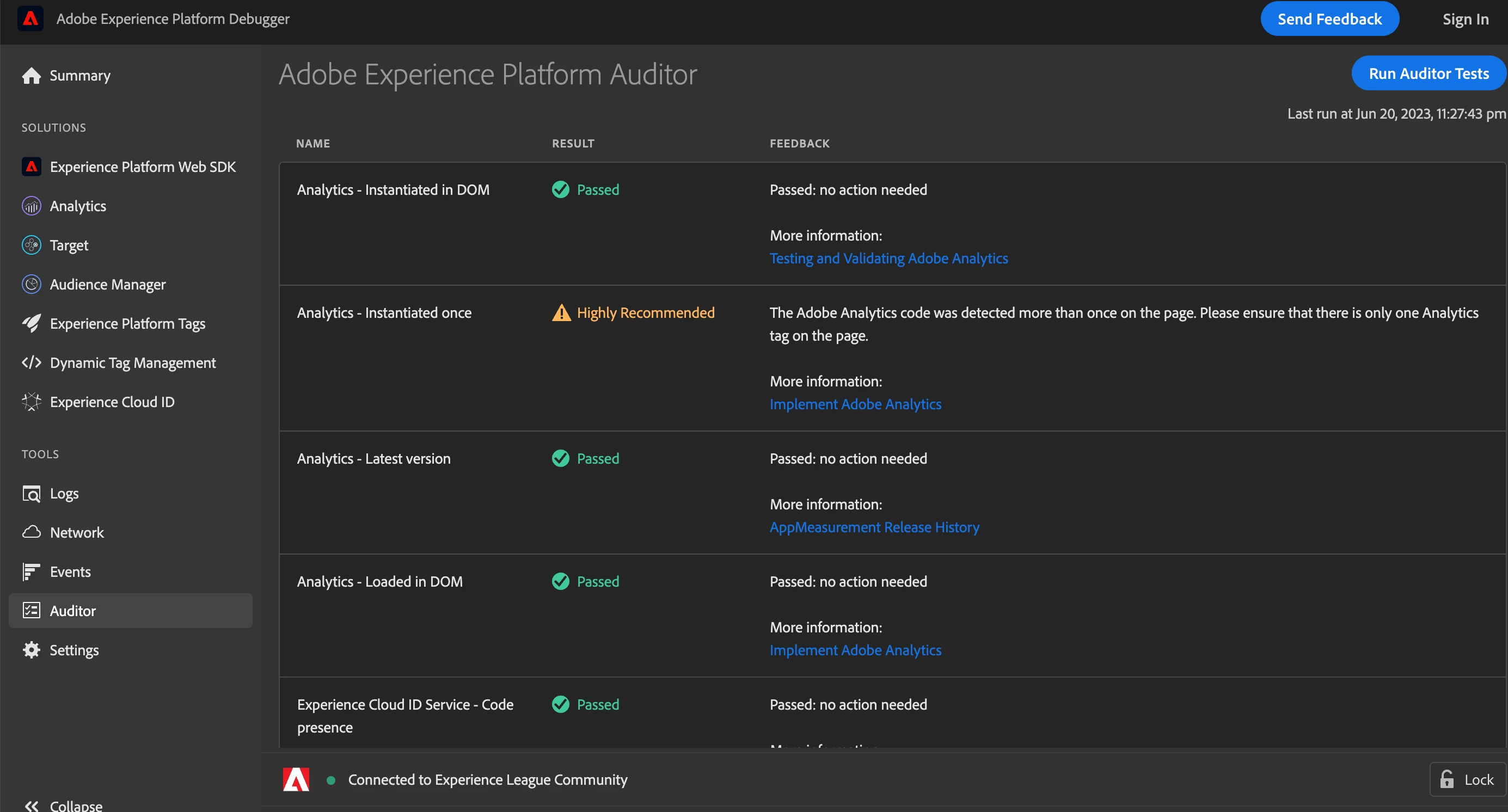Viewport: 1508px width, 812px height.
Task: Select the Auditor menu item
Action: pyautogui.click(x=72, y=611)
